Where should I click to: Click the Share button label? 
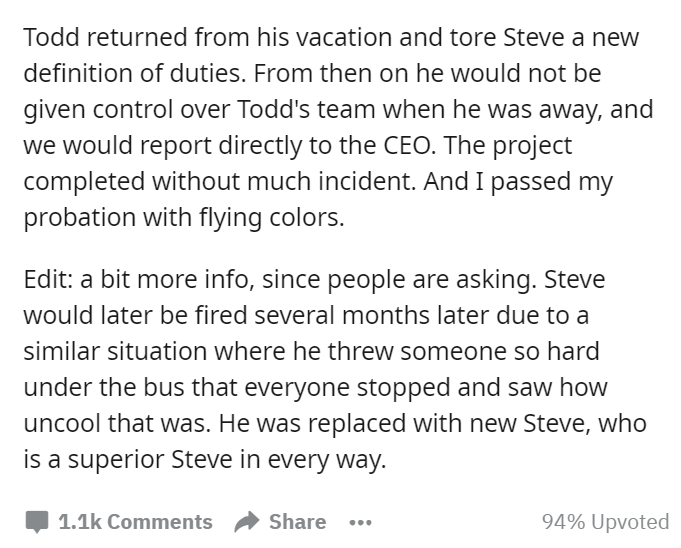(x=298, y=522)
